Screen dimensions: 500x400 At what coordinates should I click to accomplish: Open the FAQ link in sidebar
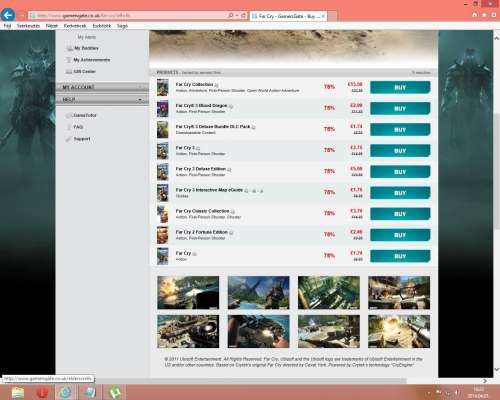click(x=78, y=127)
